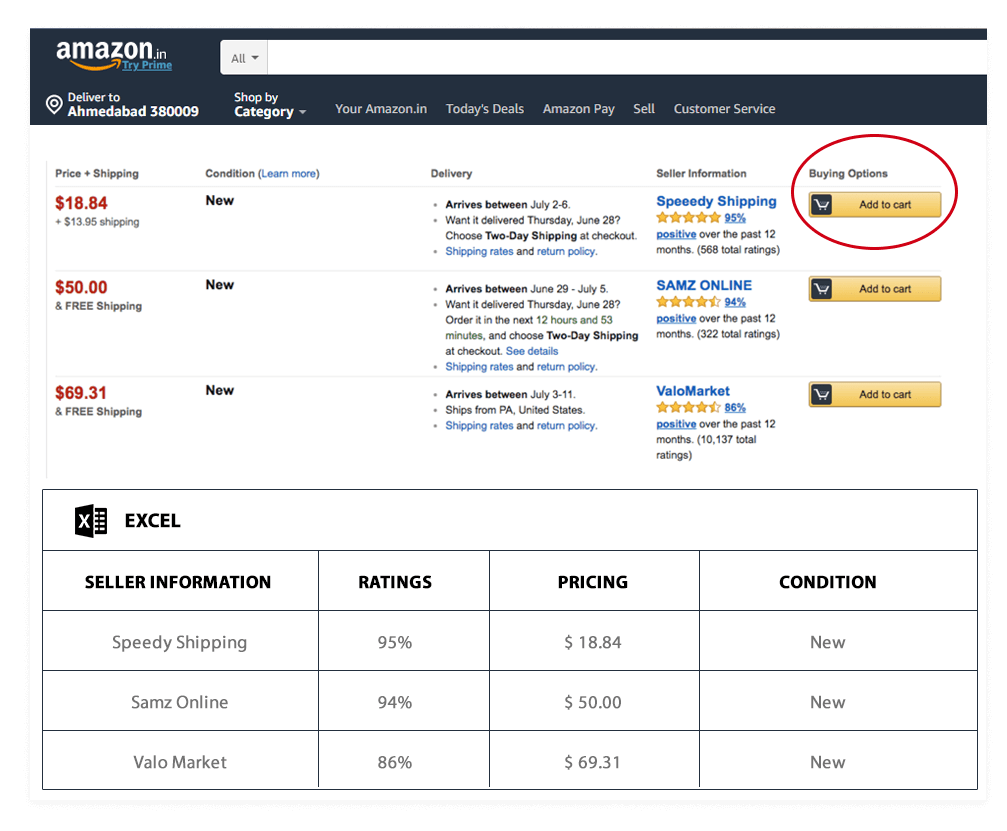Click the $50.00 price
Viewport: 1007px width, 831px height.
[x=81, y=288]
